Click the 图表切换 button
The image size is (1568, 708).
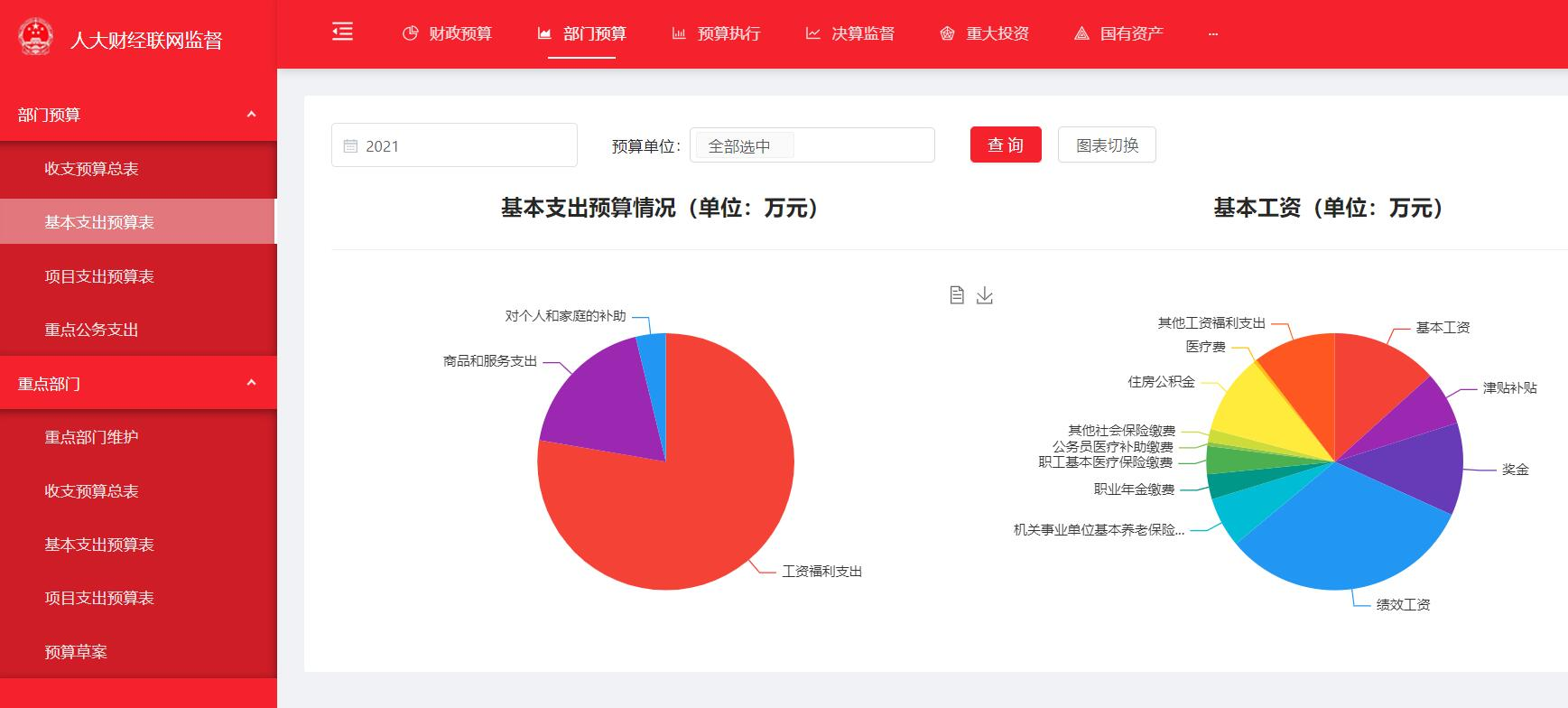(1107, 144)
